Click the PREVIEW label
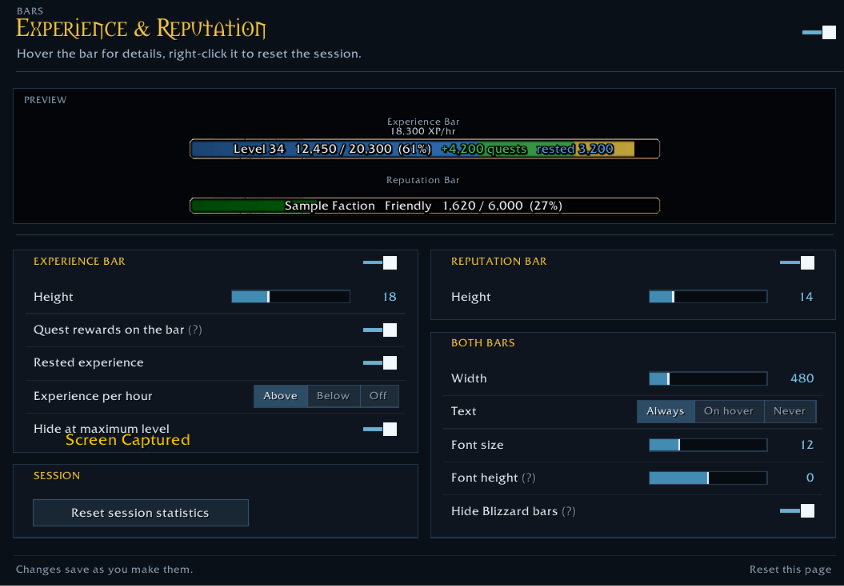Viewport: 844px width, 586px height. coord(45,100)
